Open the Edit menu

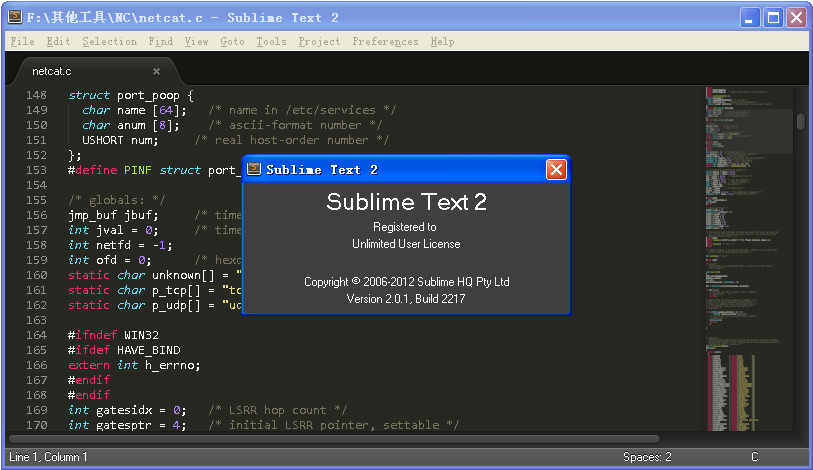pyautogui.click(x=58, y=42)
